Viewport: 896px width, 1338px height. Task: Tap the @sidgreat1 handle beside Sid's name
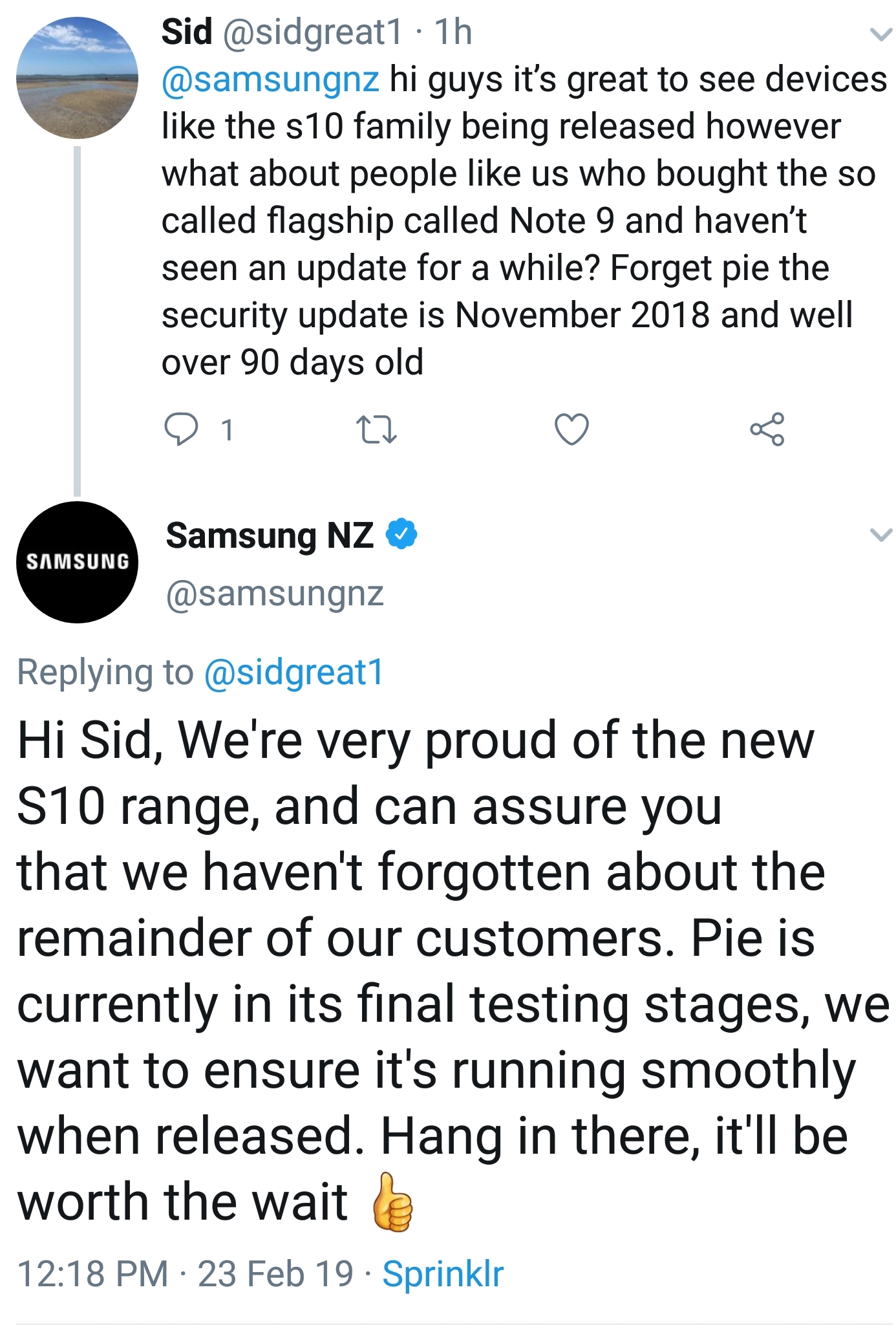pos(313,32)
